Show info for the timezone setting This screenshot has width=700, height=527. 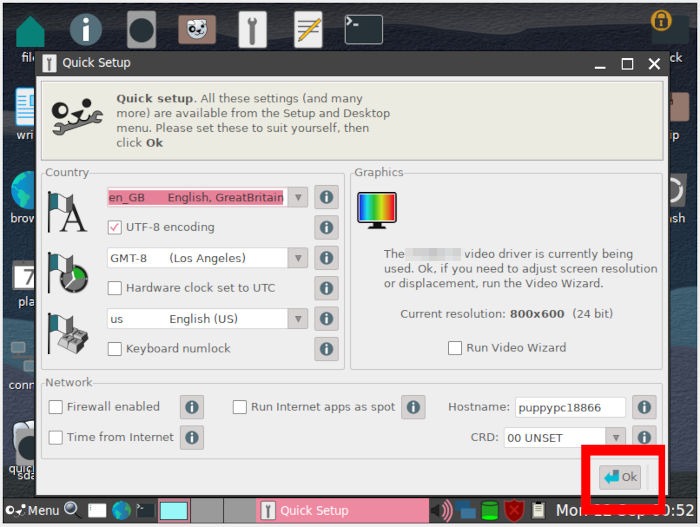(x=326, y=258)
